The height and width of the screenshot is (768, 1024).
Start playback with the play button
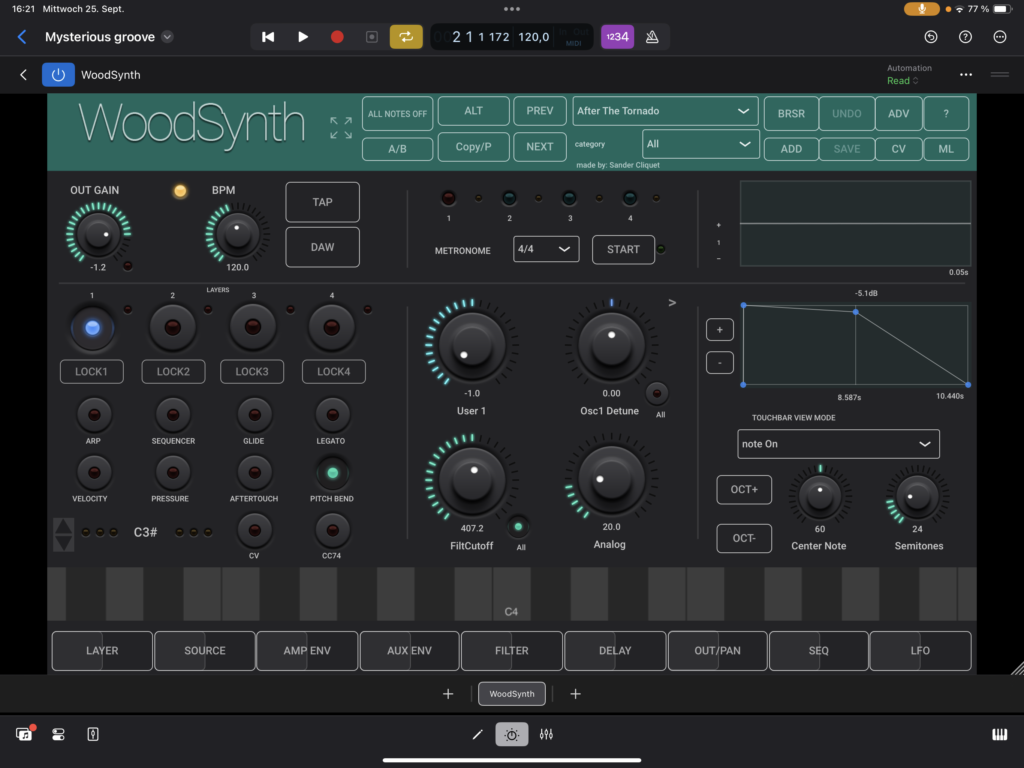(302, 37)
